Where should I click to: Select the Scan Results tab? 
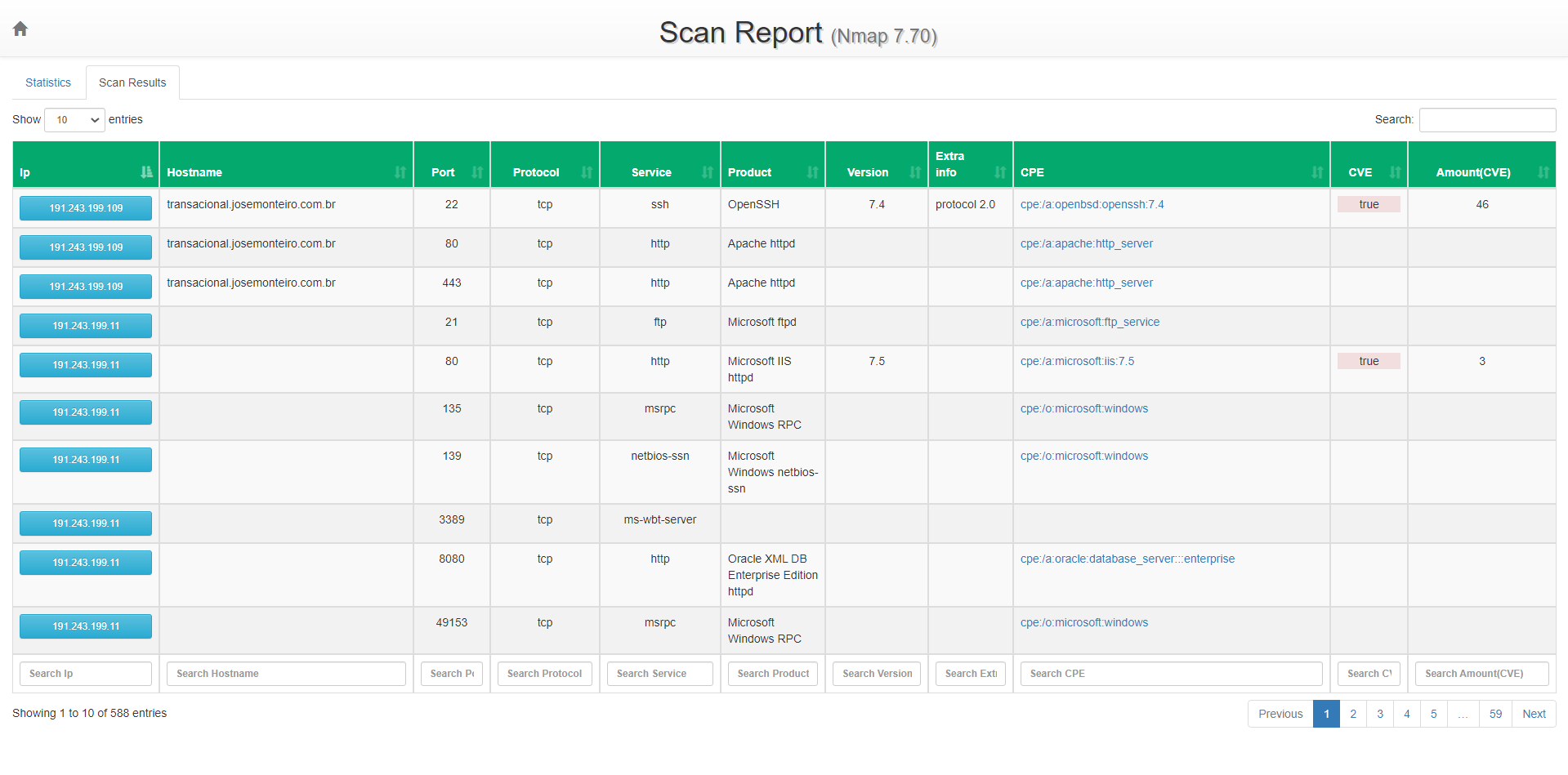[x=132, y=82]
